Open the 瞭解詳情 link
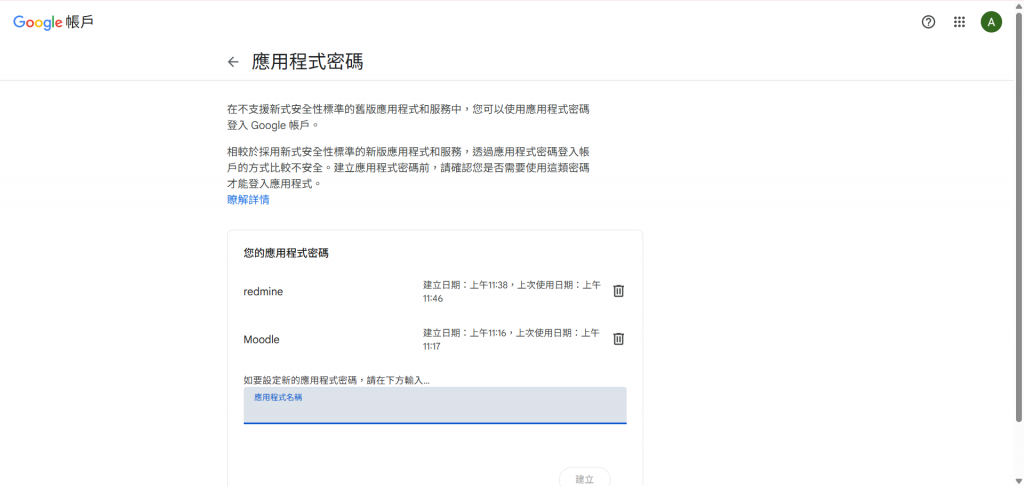 tap(248, 200)
